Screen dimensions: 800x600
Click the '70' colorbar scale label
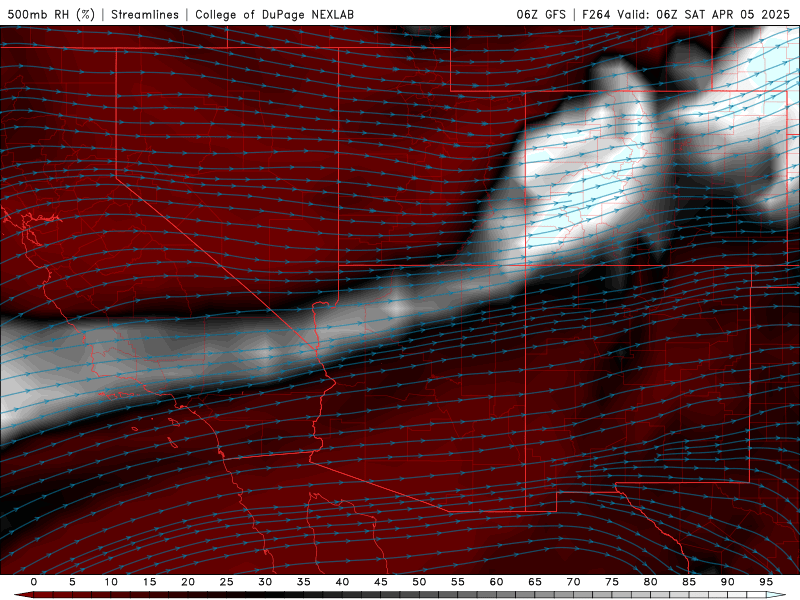click(573, 582)
